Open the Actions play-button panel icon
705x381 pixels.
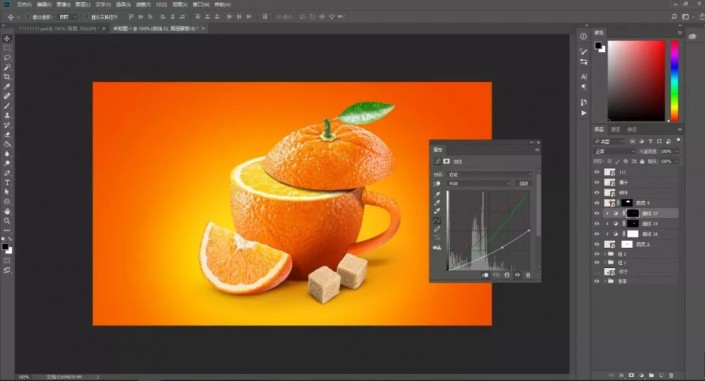[584, 113]
